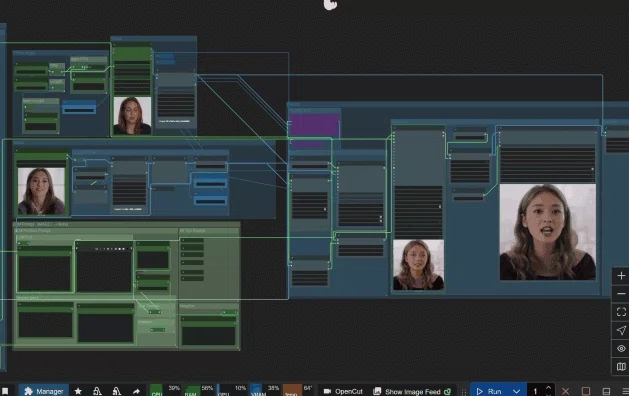This screenshot has width=629, height=396.
Task: Open the ComfyUI Manager
Action: tap(44, 391)
